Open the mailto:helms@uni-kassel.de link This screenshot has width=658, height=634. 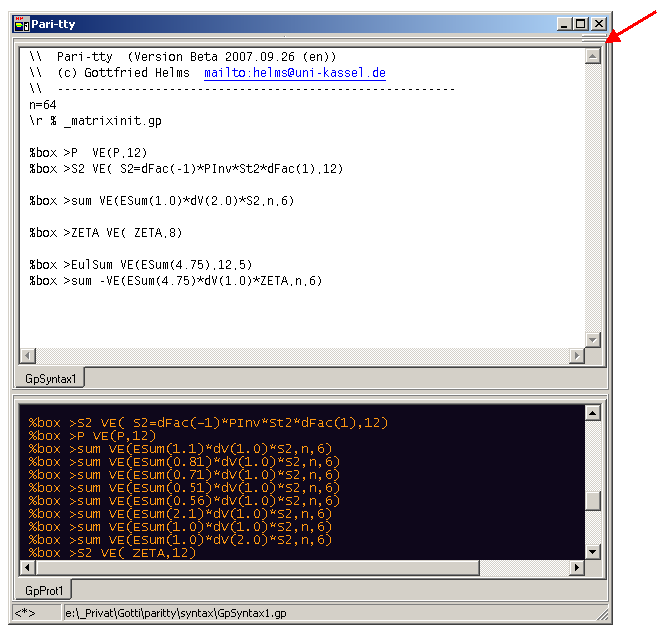pyautogui.click(x=294, y=73)
